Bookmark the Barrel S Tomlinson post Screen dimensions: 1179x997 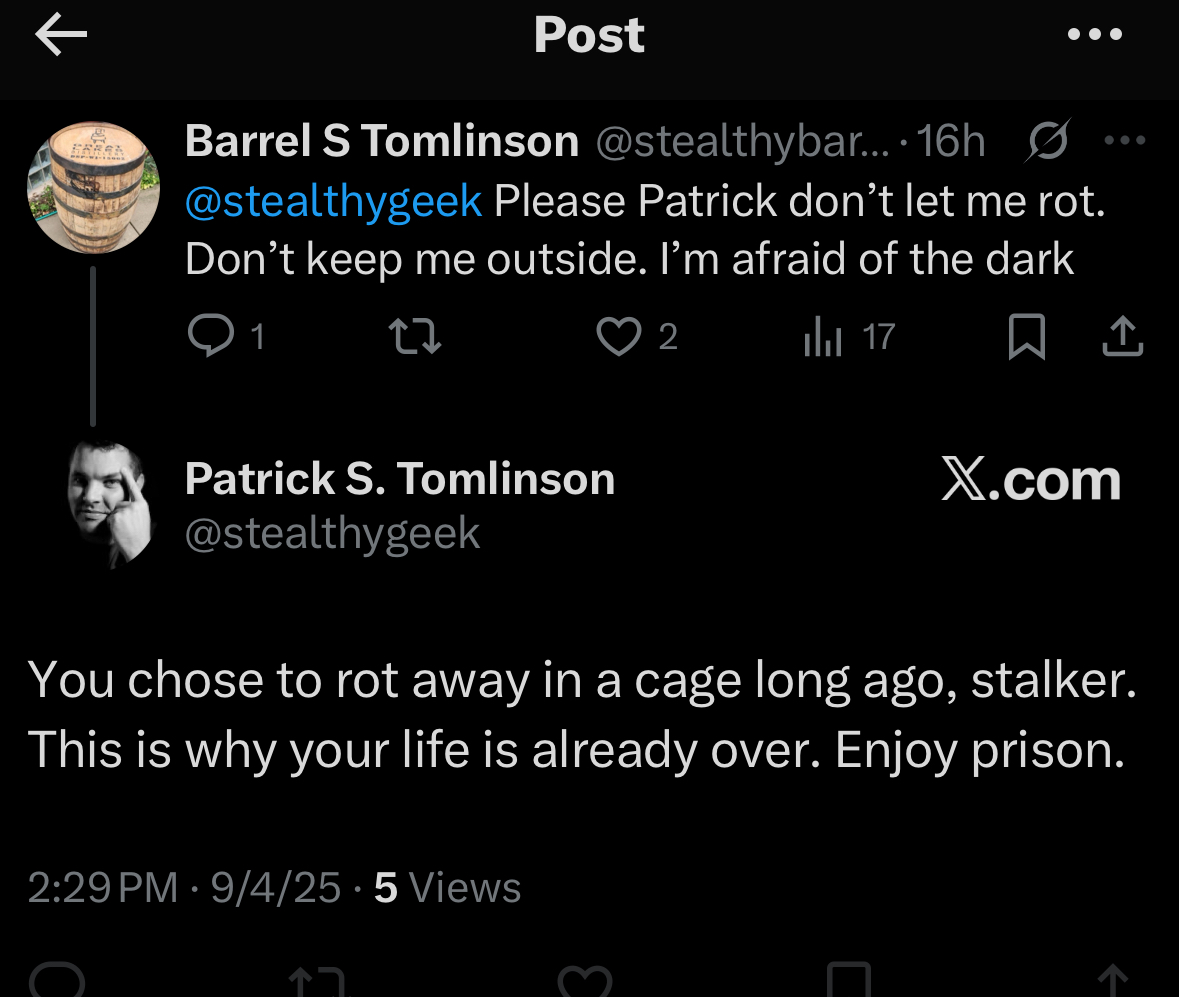(1026, 336)
